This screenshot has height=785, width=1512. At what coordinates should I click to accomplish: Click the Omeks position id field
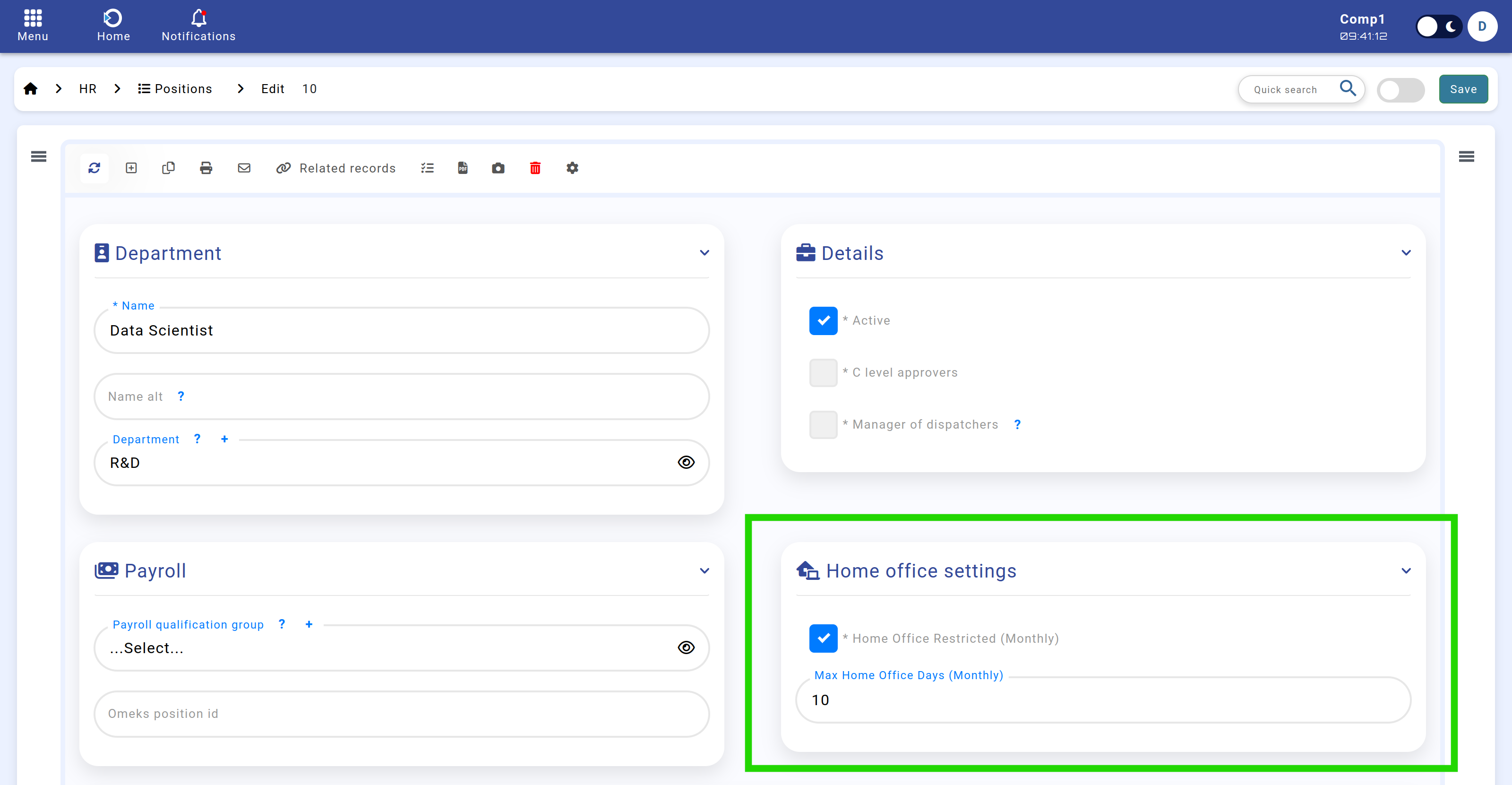pos(402,714)
